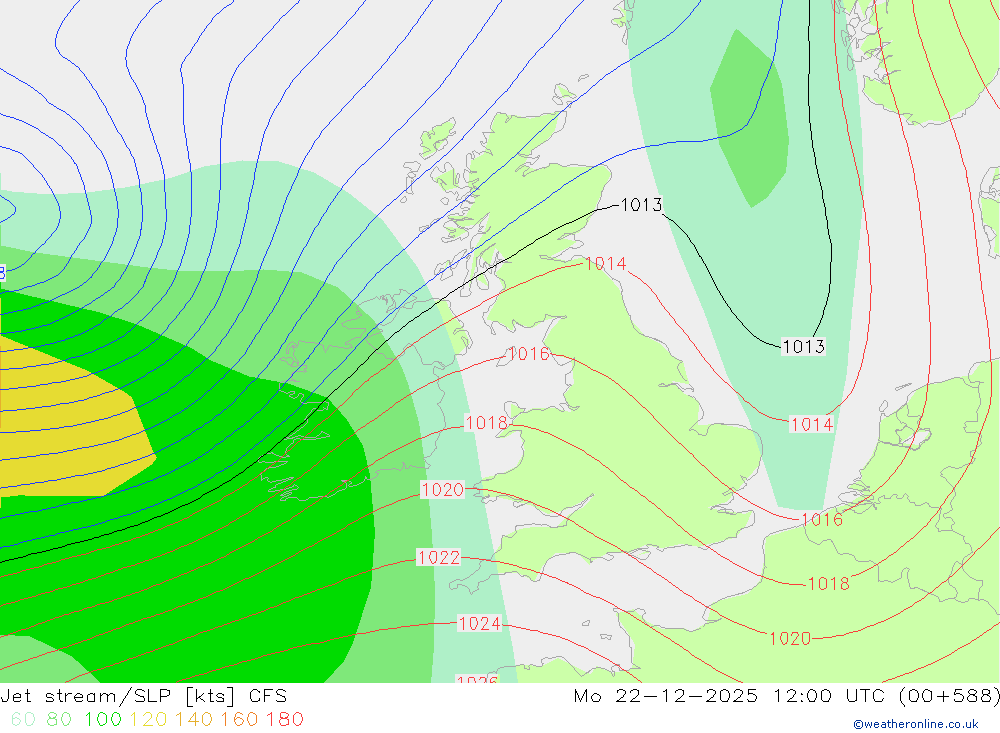The height and width of the screenshot is (733, 1000).
Task: Click the 1020 label over France
Action: pos(790,639)
